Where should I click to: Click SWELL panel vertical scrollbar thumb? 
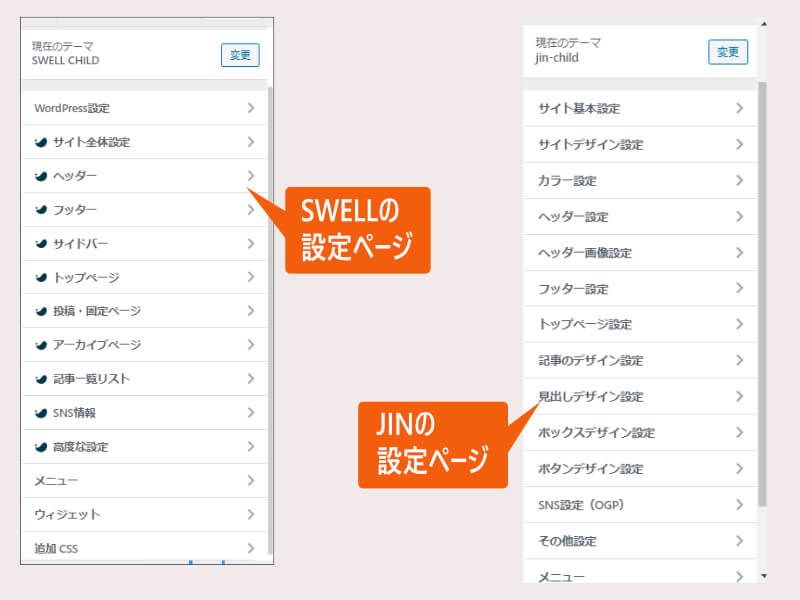click(x=270, y=320)
